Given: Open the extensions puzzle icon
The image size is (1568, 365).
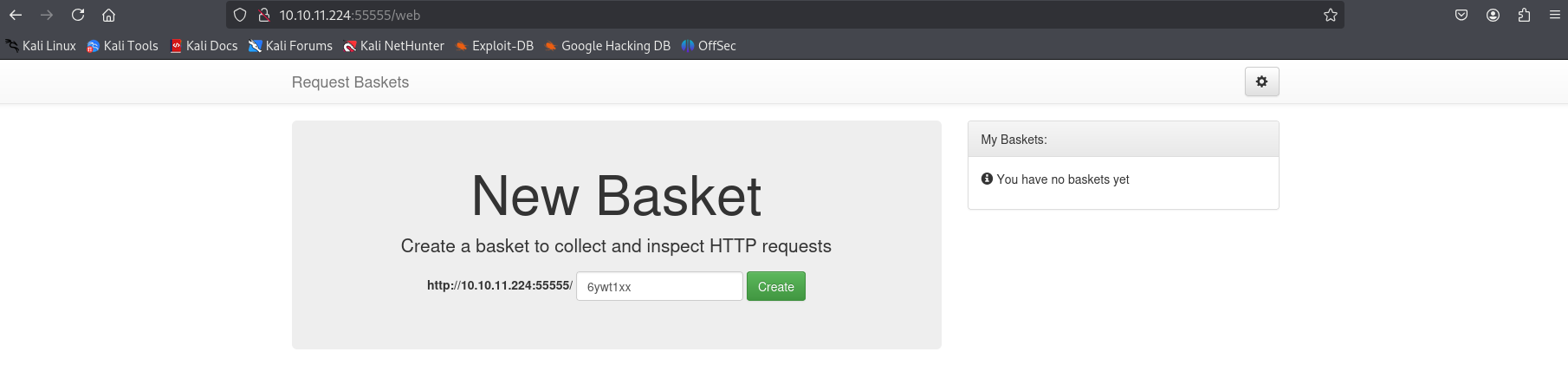Looking at the screenshot, I should pyautogui.click(x=1524, y=15).
